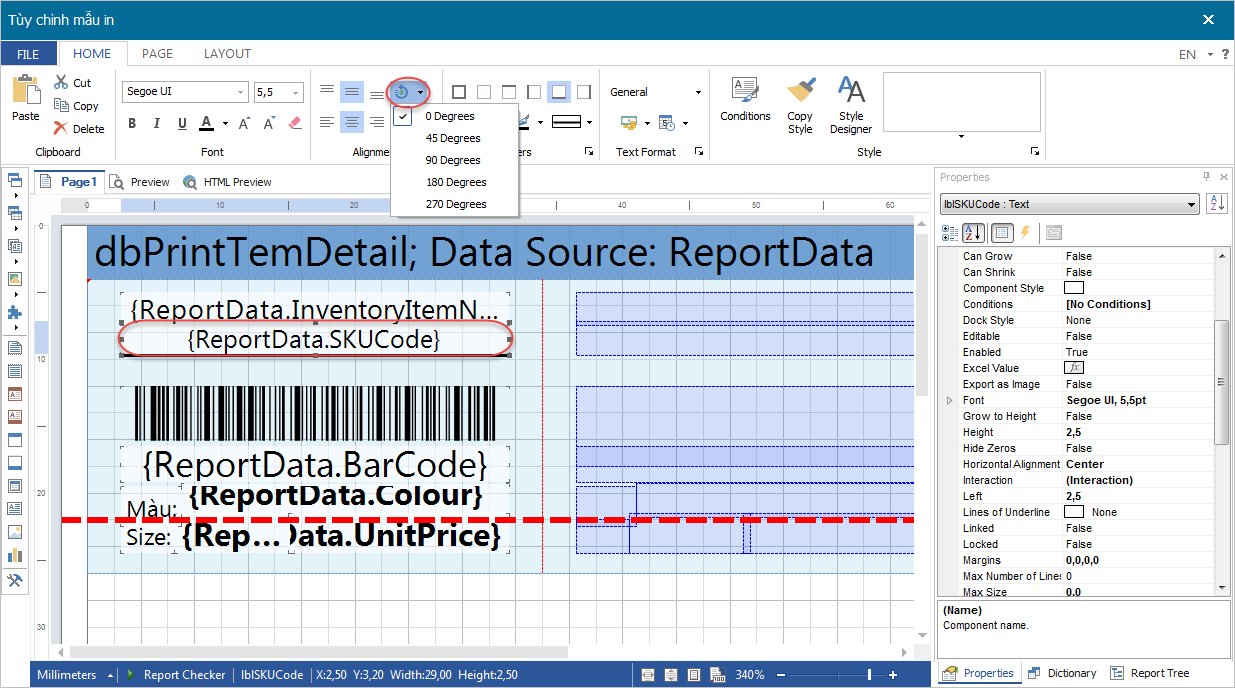The width and height of the screenshot is (1235, 688).
Task: Click the text rotation angle icon
Action: (x=402, y=92)
